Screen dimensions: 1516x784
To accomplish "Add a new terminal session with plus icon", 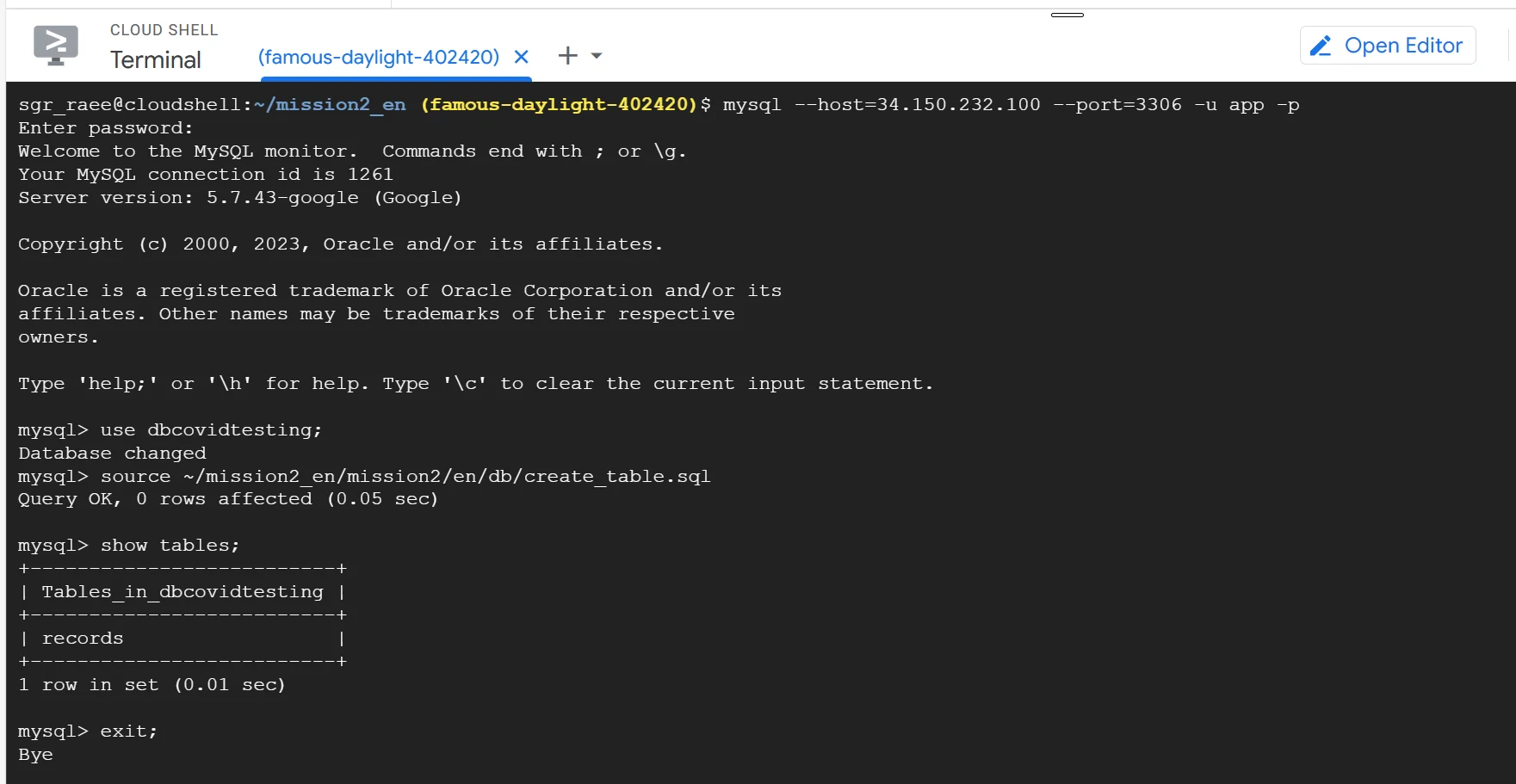I will (x=567, y=56).
